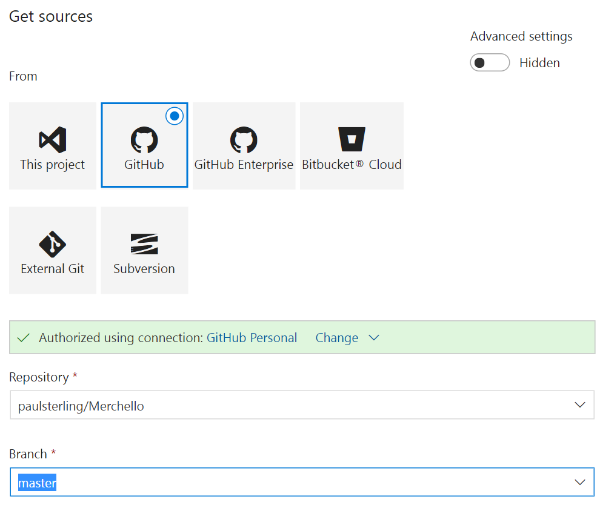The width and height of the screenshot is (600, 508).
Task: Toggle the Advanced settings Hidden switch
Action: coord(490,62)
